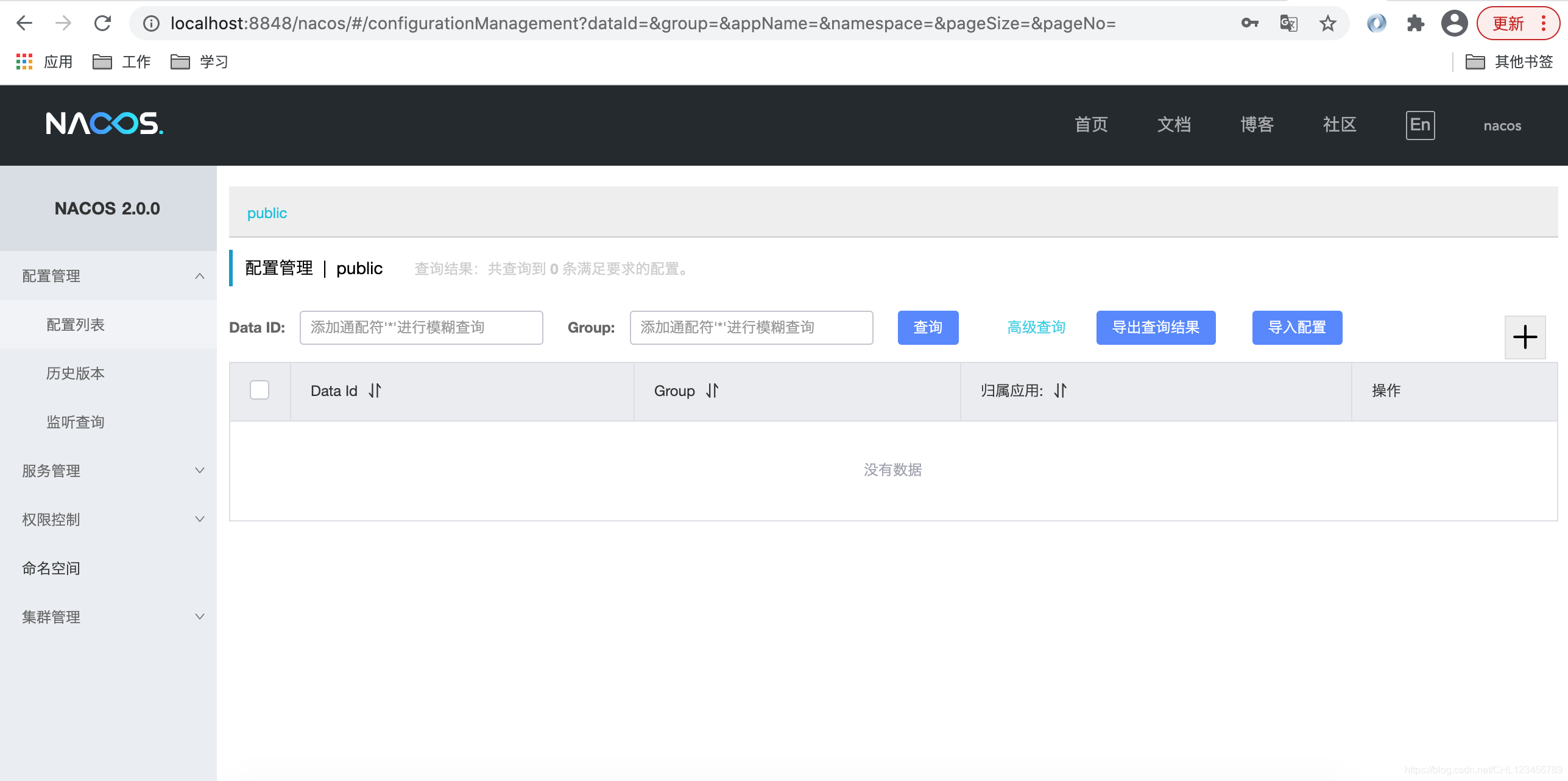Open the 命名空间 menu item

[51, 568]
